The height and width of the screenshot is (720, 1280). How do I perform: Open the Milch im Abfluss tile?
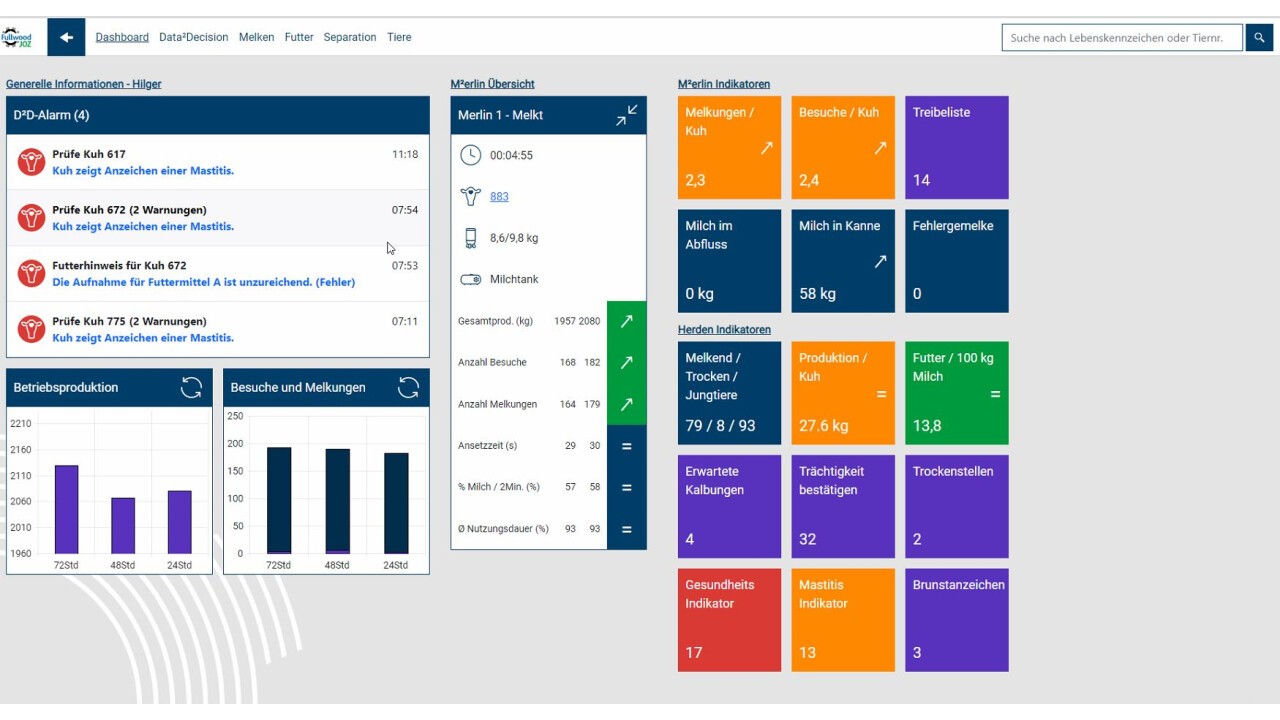(729, 261)
